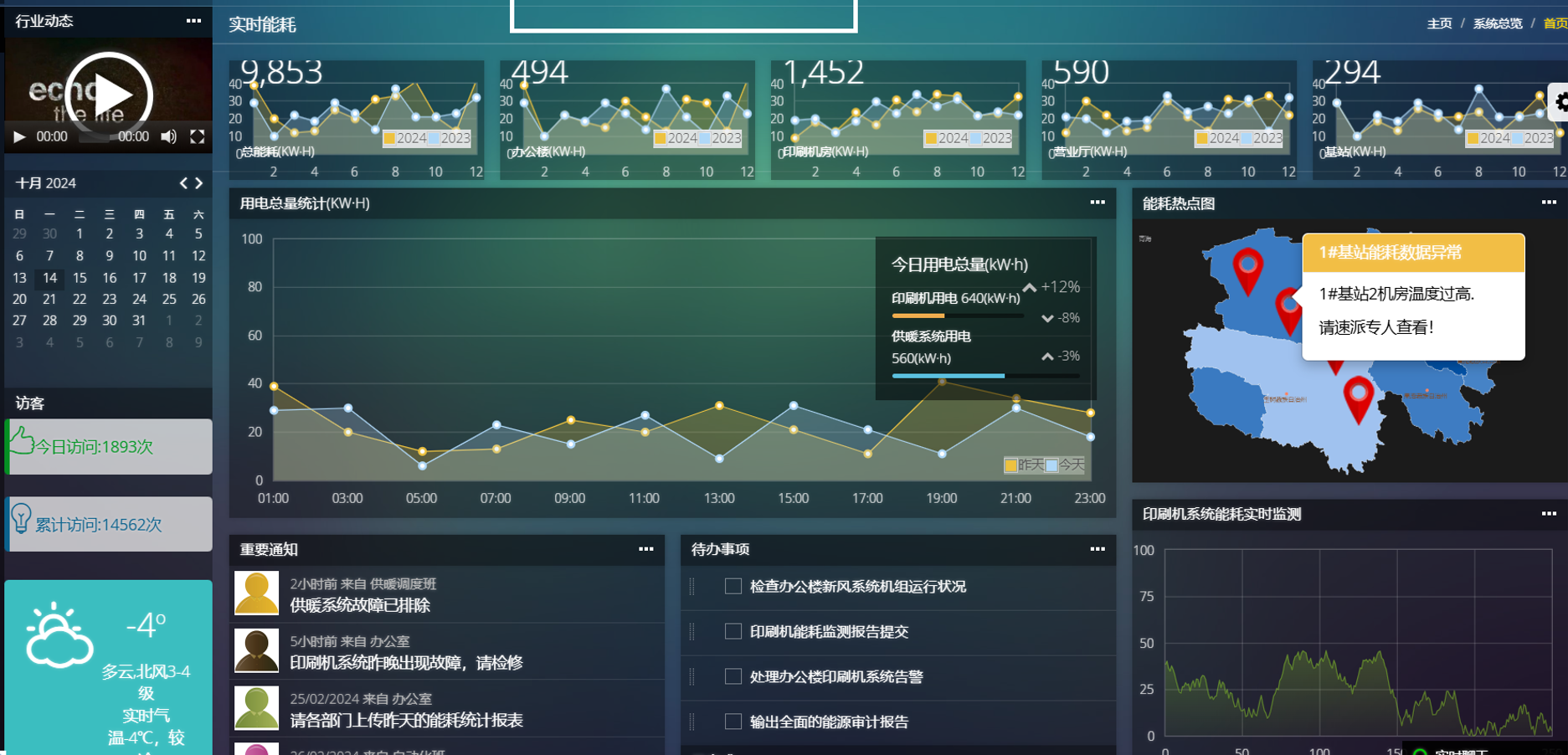Mute the video with speaker icon

coord(168,136)
